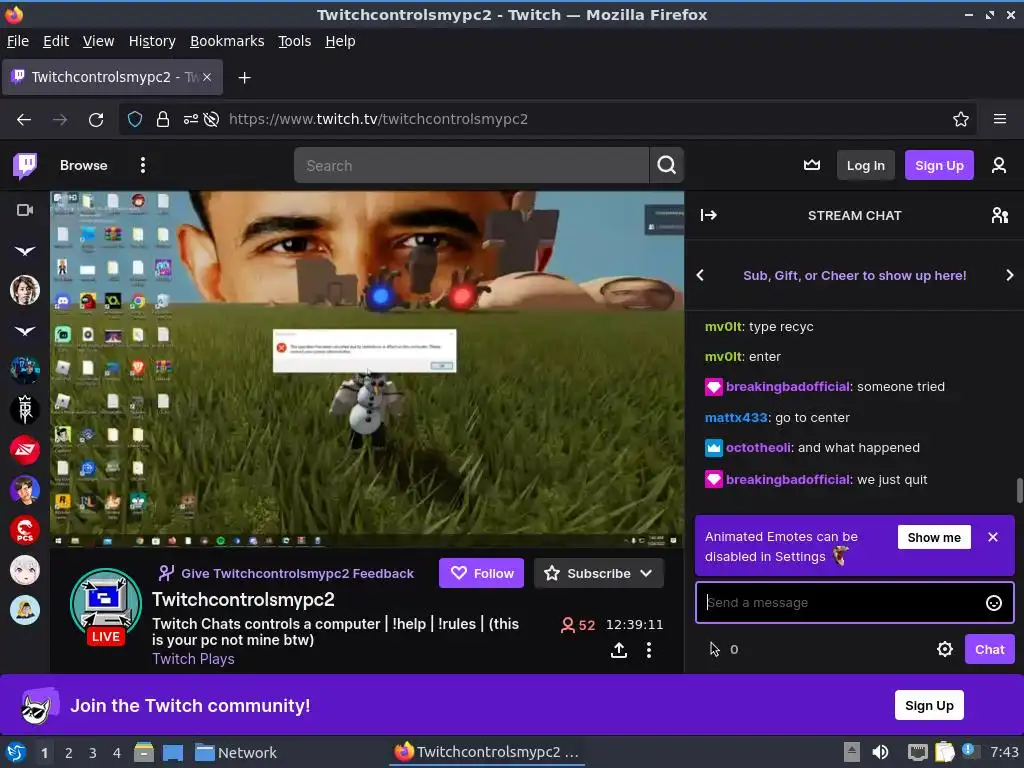The height and width of the screenshot is (768, 1024).
Task: Go back to previous page
Action: [24, 120]
